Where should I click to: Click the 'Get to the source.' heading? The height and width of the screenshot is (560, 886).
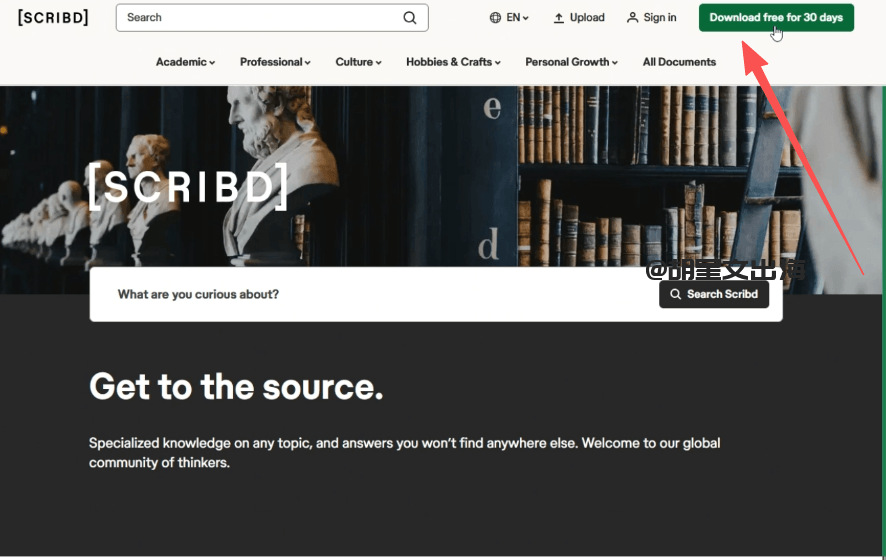coord(236,387)
